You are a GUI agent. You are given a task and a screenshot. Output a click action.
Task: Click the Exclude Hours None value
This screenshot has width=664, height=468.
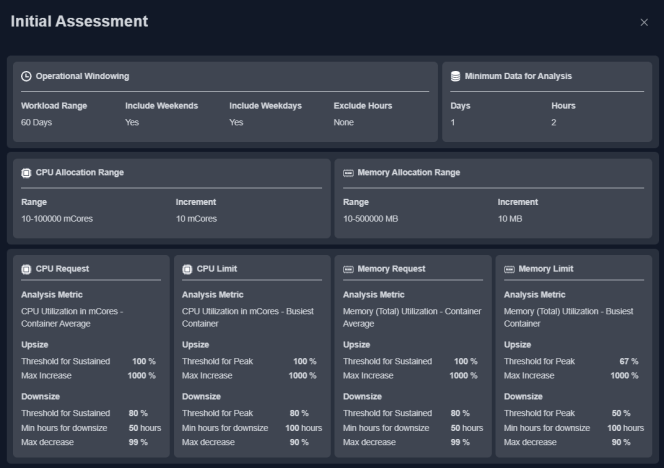(343, 122)
